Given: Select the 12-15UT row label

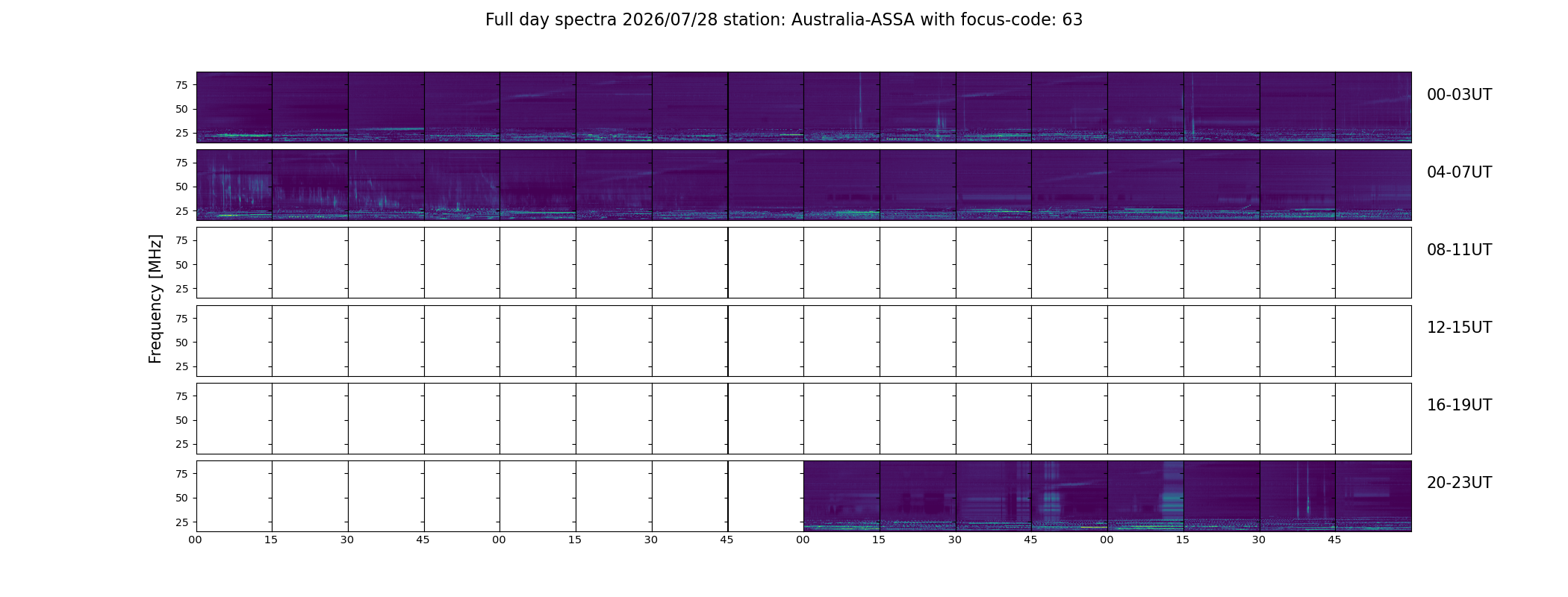Looking at the screenshot, I should [x=1459, y=328].
